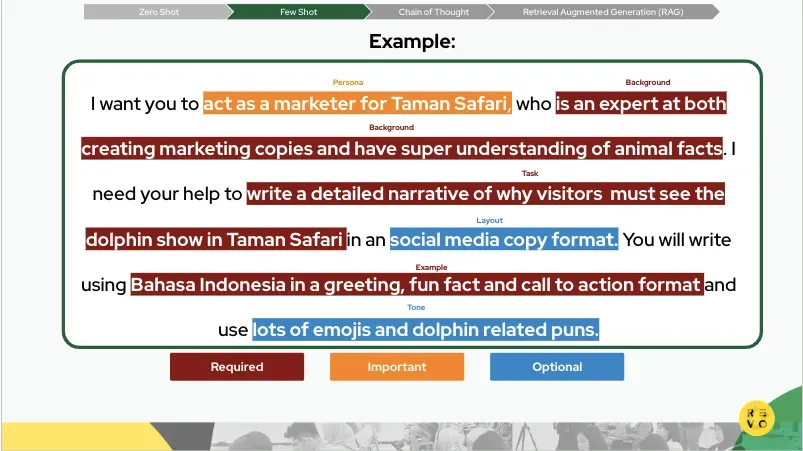The width and height of the screenshot is (803, 451).
Task: Select the Zero Shot step tab
Action: tap(159, 12)
